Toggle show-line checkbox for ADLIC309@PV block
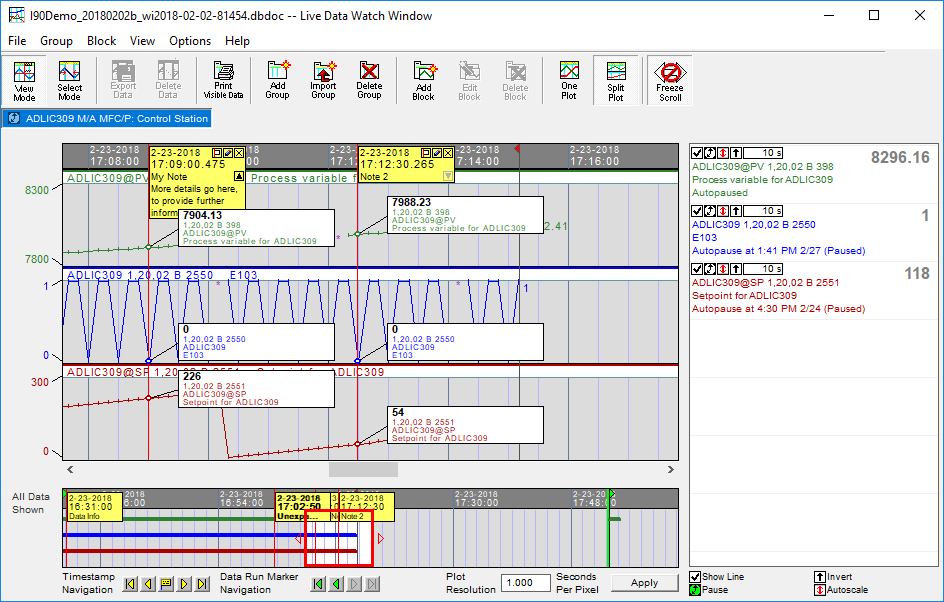 tap(697, 154)
